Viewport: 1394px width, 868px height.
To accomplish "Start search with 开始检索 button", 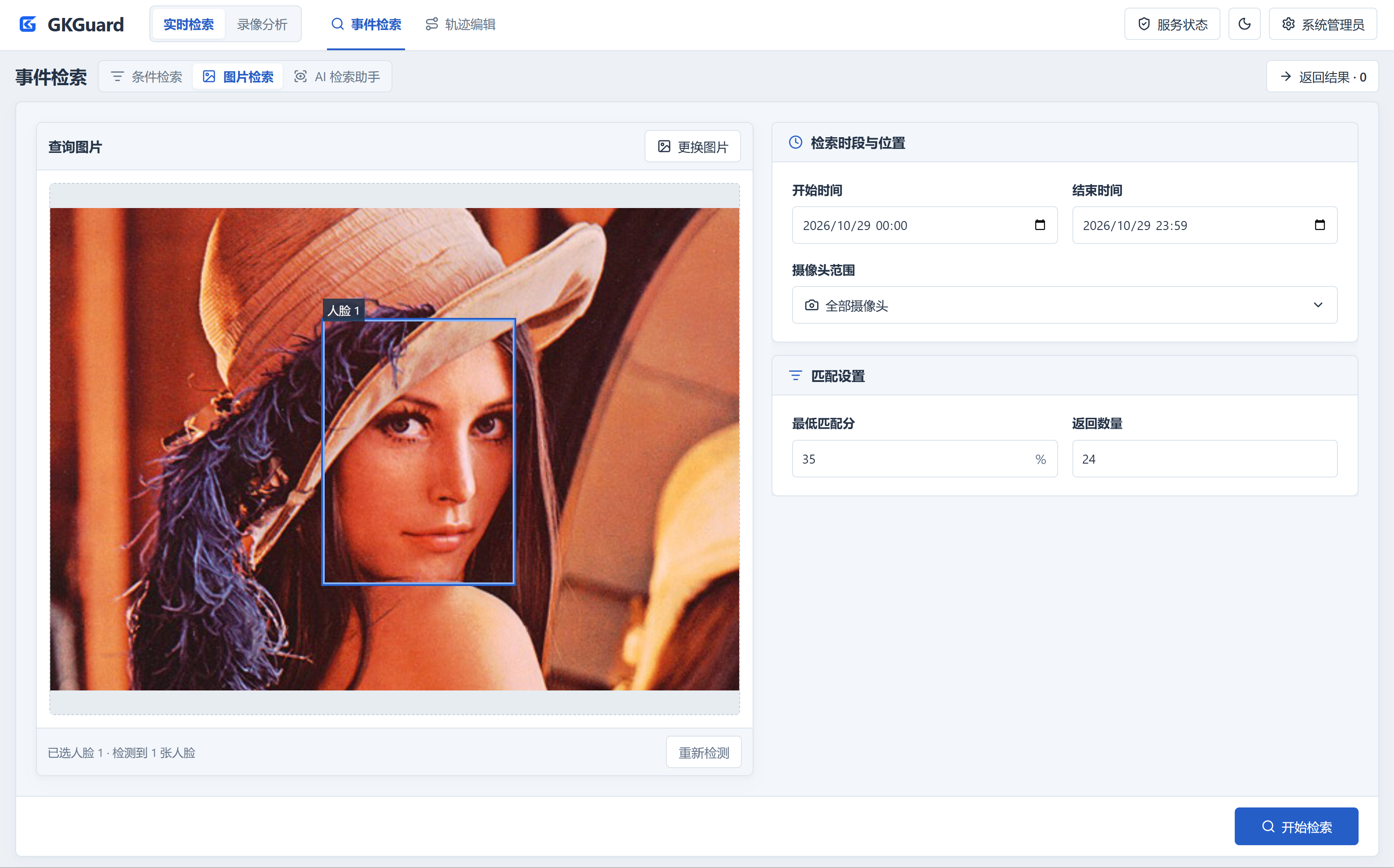I will coord(1296,826).
